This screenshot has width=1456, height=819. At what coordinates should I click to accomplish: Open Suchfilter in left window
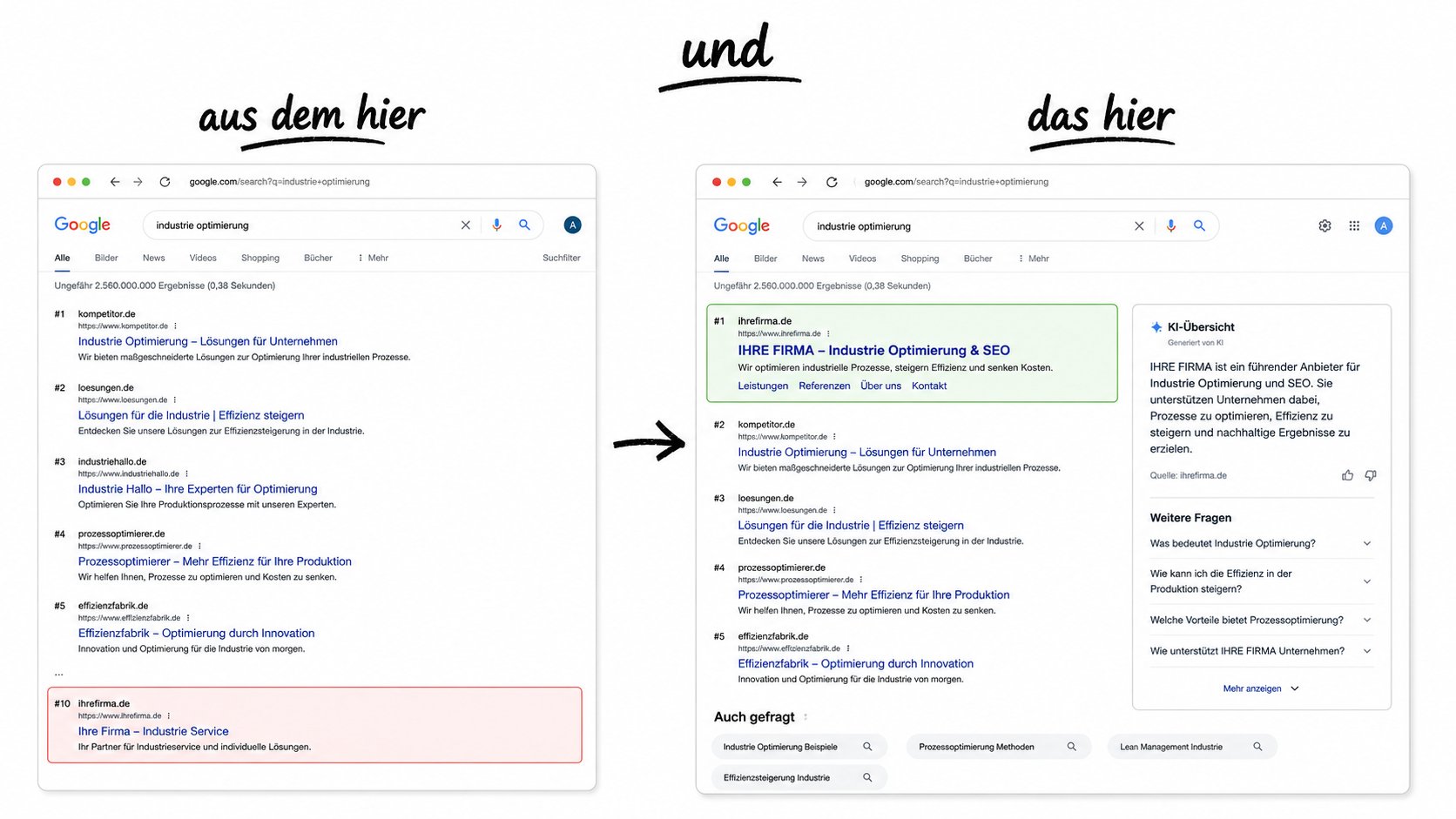[562, 258]
